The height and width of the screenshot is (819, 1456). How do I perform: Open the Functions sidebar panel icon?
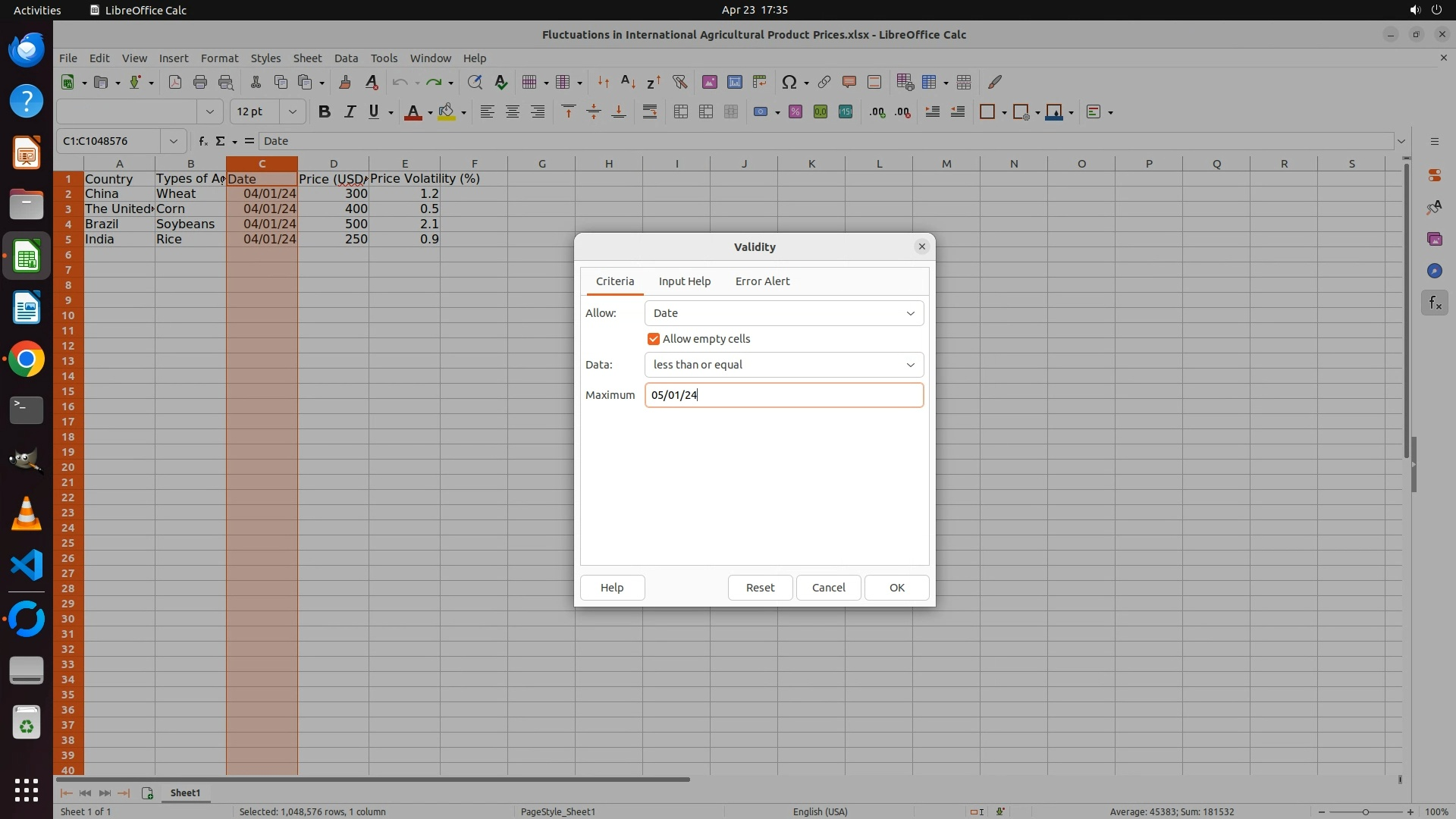point(1434,303)
